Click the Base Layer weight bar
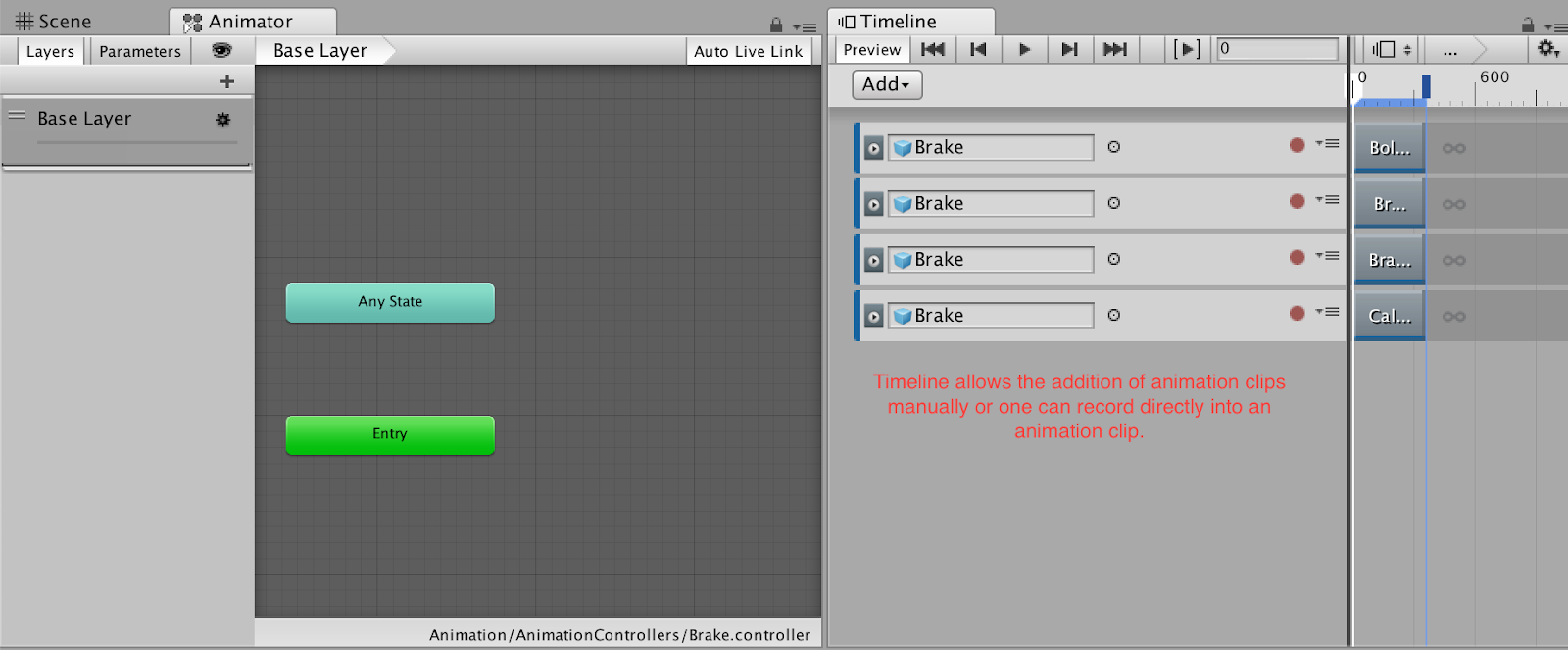 click(x=137, y=143)
